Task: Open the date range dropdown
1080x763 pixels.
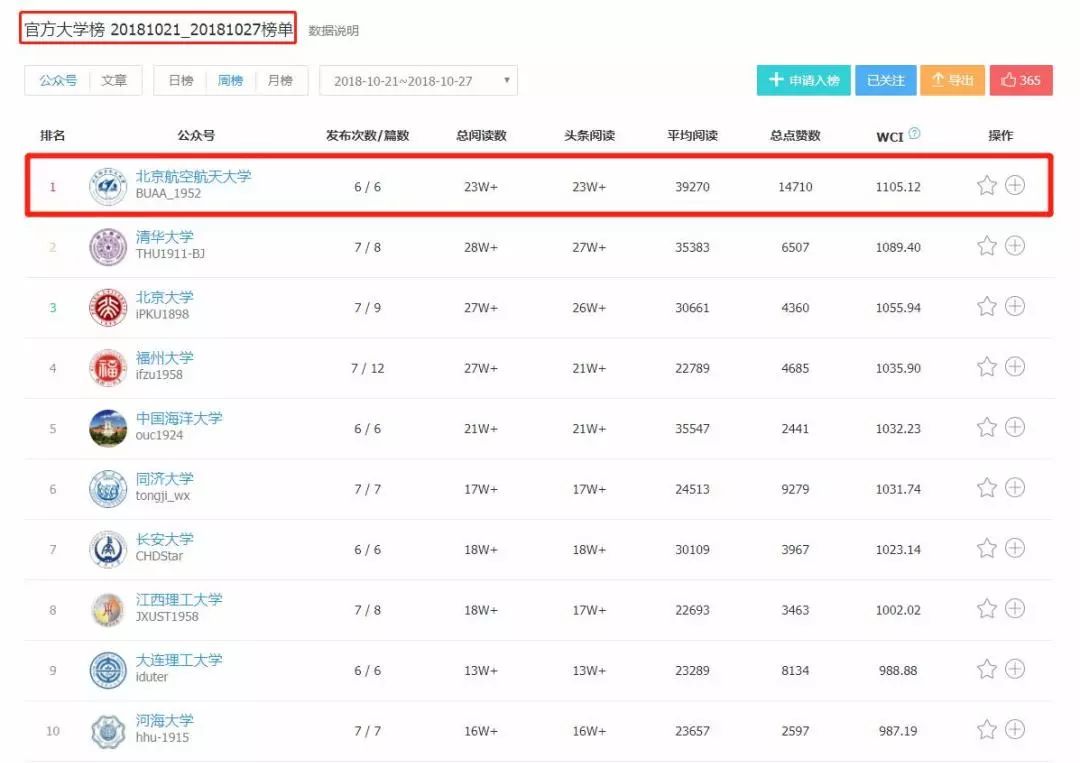Action: click(418, 81)
